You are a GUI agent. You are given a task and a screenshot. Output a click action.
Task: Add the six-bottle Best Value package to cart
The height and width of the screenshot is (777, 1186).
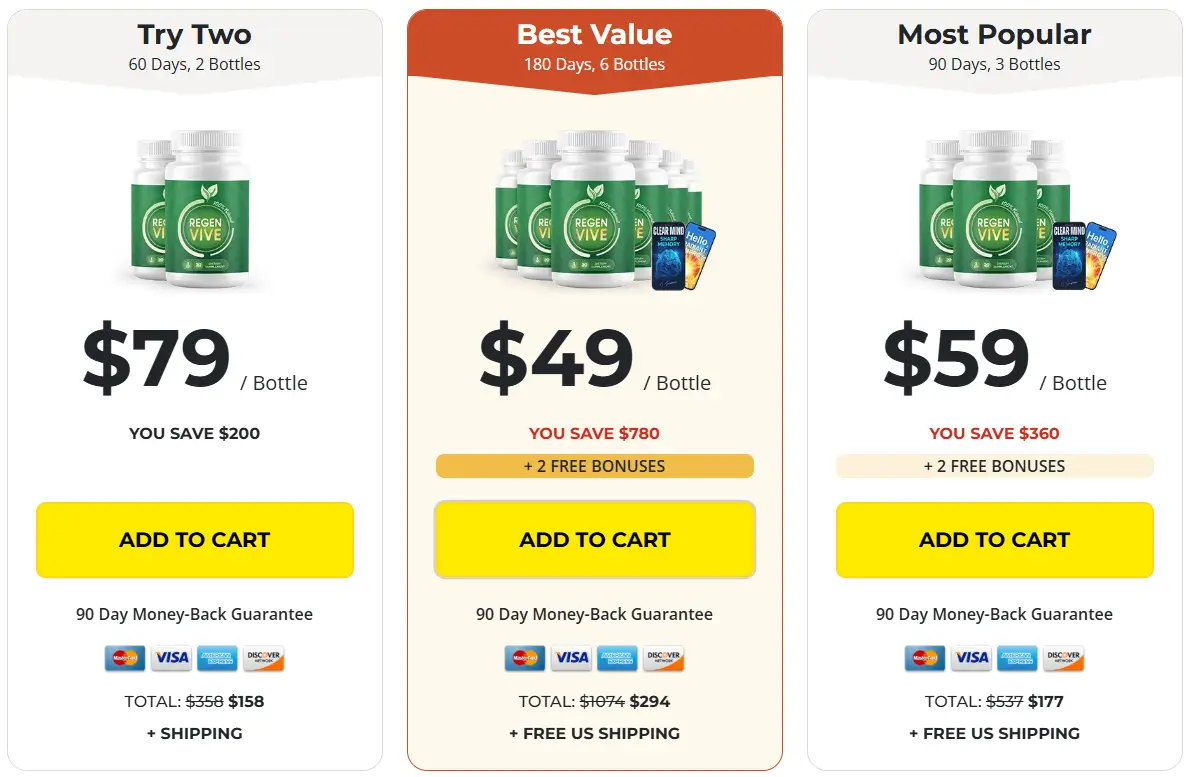click(595, 540)
